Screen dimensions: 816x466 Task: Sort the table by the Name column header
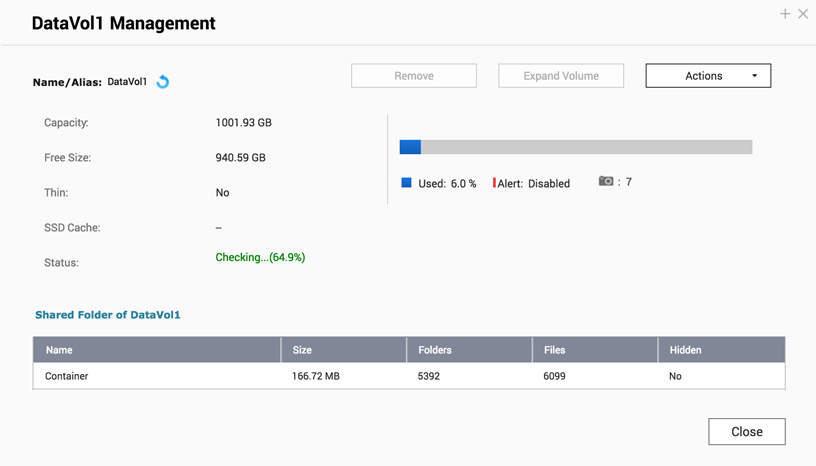(x=157, y=350)
